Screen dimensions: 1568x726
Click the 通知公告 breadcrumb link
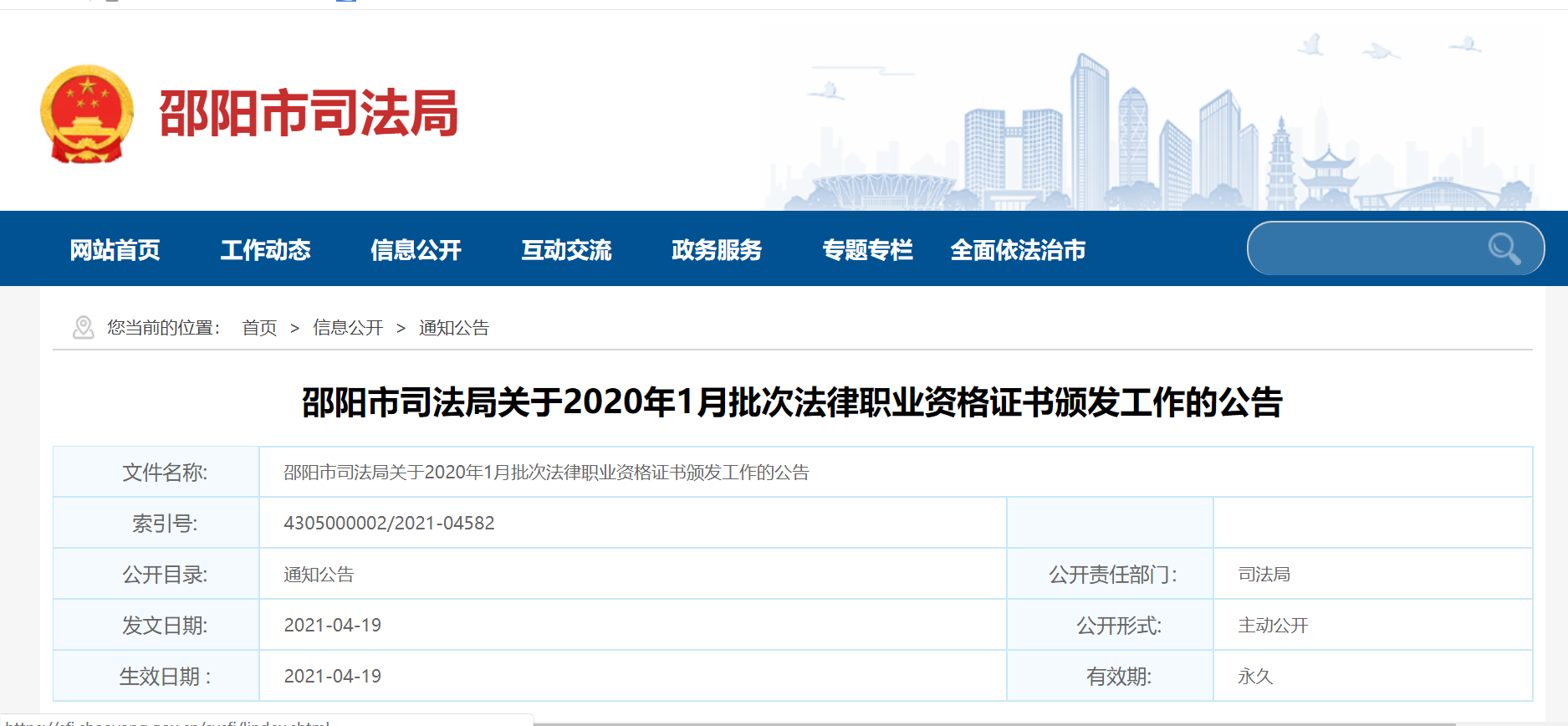pos(454,328)
